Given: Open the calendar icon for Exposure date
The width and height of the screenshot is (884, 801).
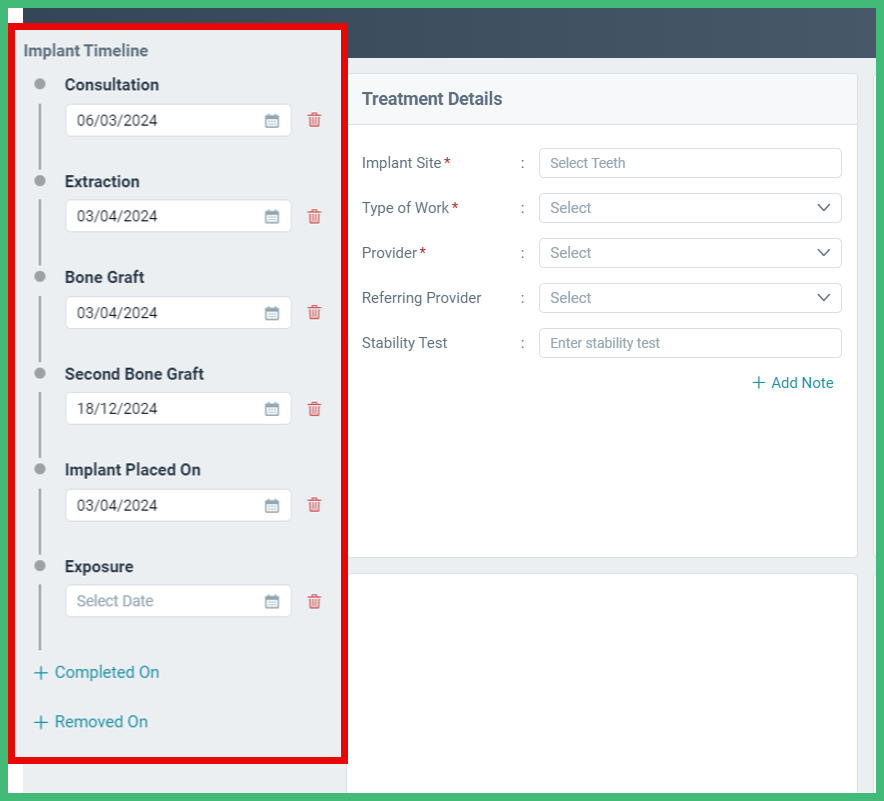Looking at the screenshot, I should point(272,601).
